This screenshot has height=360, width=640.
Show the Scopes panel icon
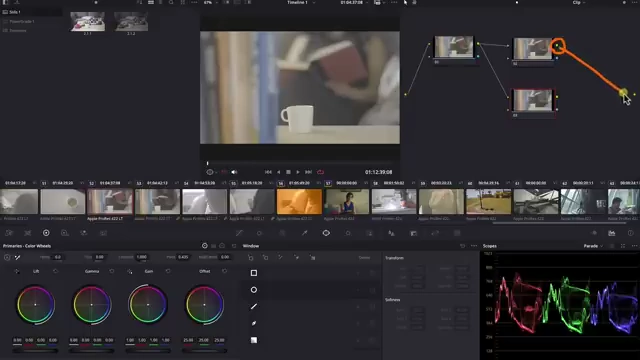click(611, 233)
